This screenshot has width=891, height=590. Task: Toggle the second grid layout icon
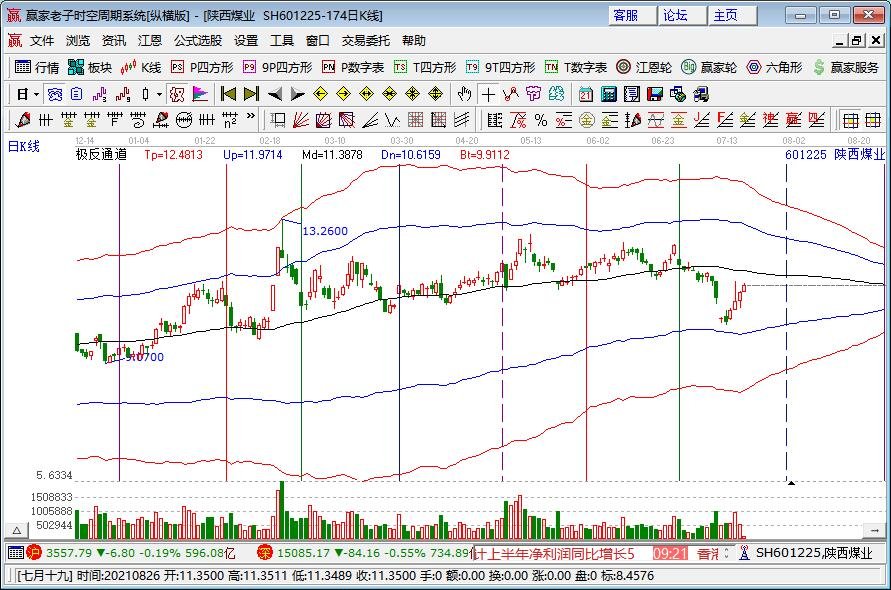873,120
